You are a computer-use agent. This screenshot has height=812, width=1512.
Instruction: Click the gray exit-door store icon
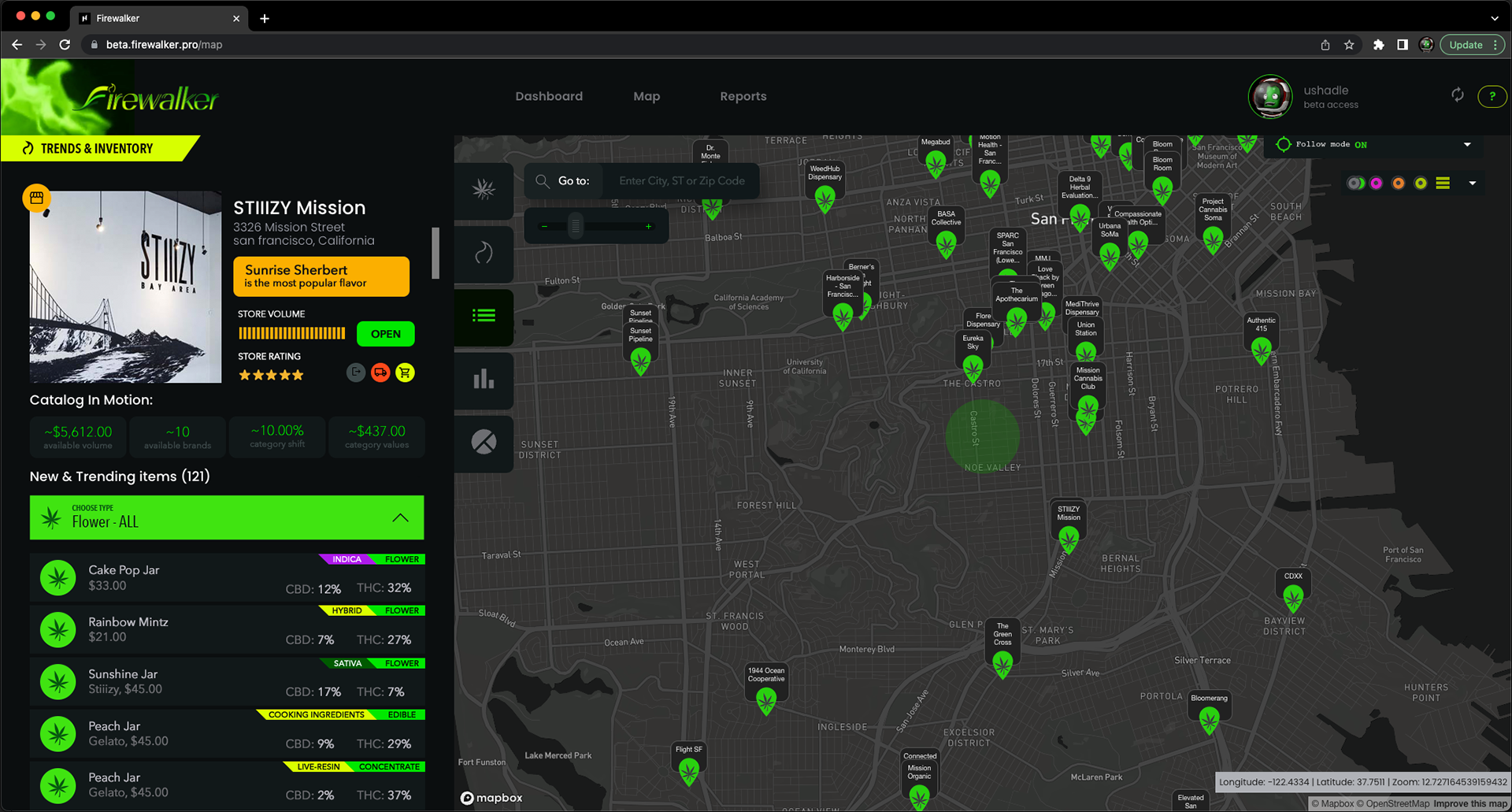click(356, 373)
